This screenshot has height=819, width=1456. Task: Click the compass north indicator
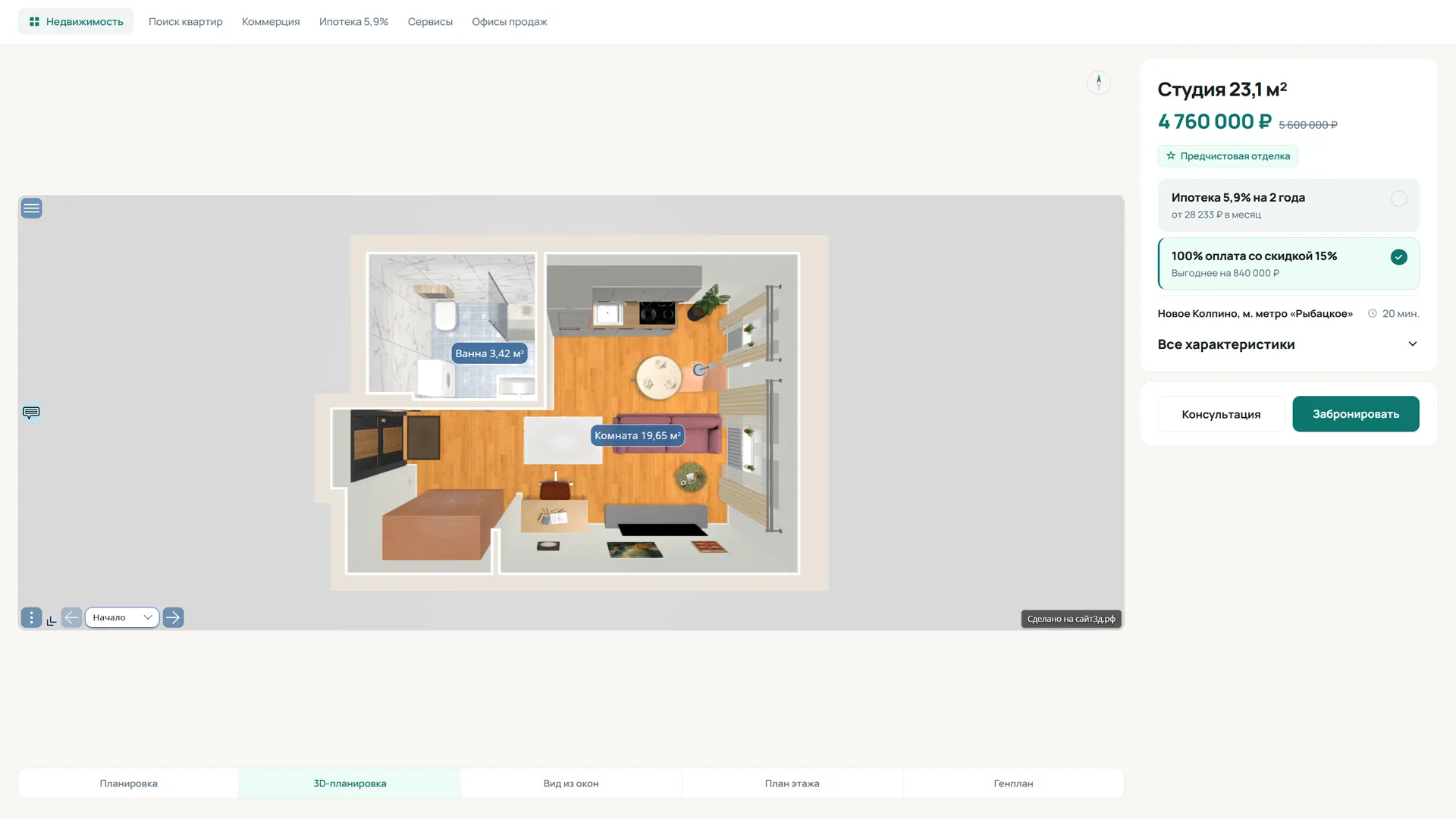pyautogui.click(x=1099, y=82)
